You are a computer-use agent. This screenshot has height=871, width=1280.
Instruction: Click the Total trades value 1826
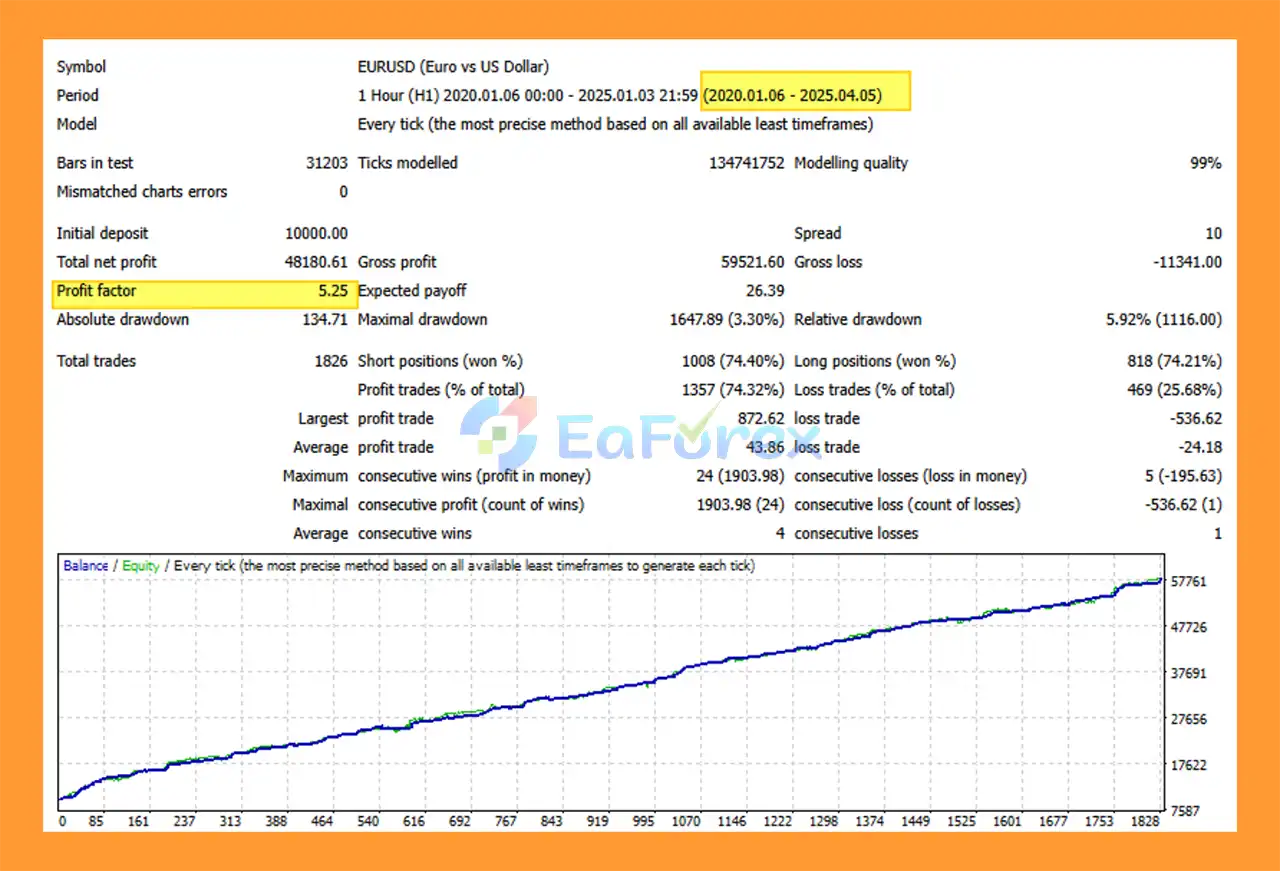click(x=332, y=361)
